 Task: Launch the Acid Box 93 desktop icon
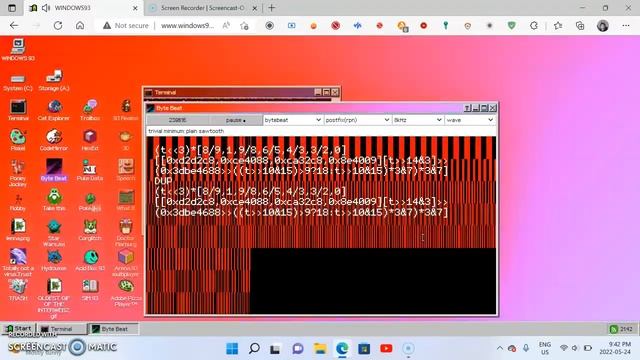(x=90, y=260)
